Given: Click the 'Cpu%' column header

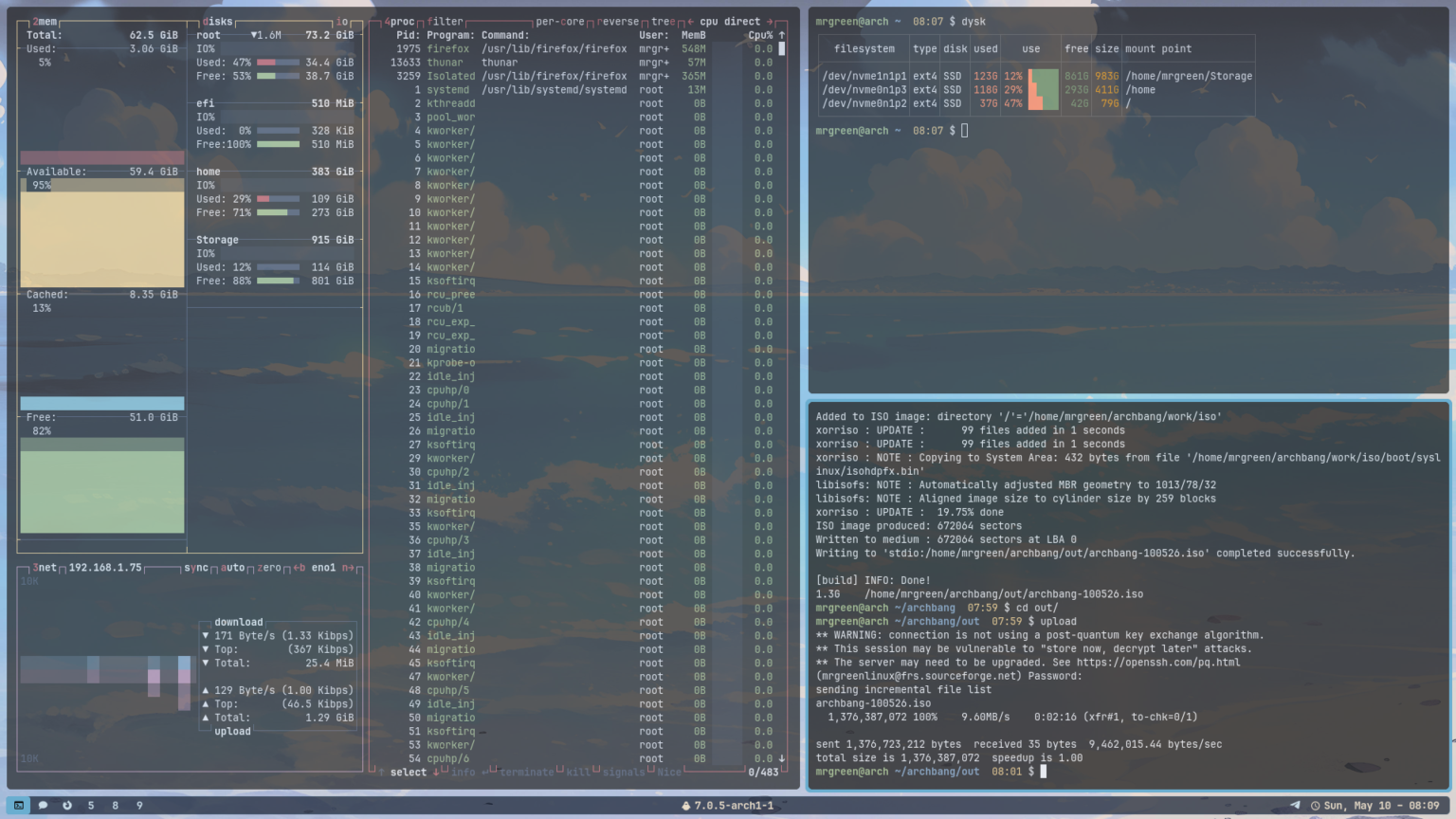Looking at the screenshot, I should (x=760, y=35).
